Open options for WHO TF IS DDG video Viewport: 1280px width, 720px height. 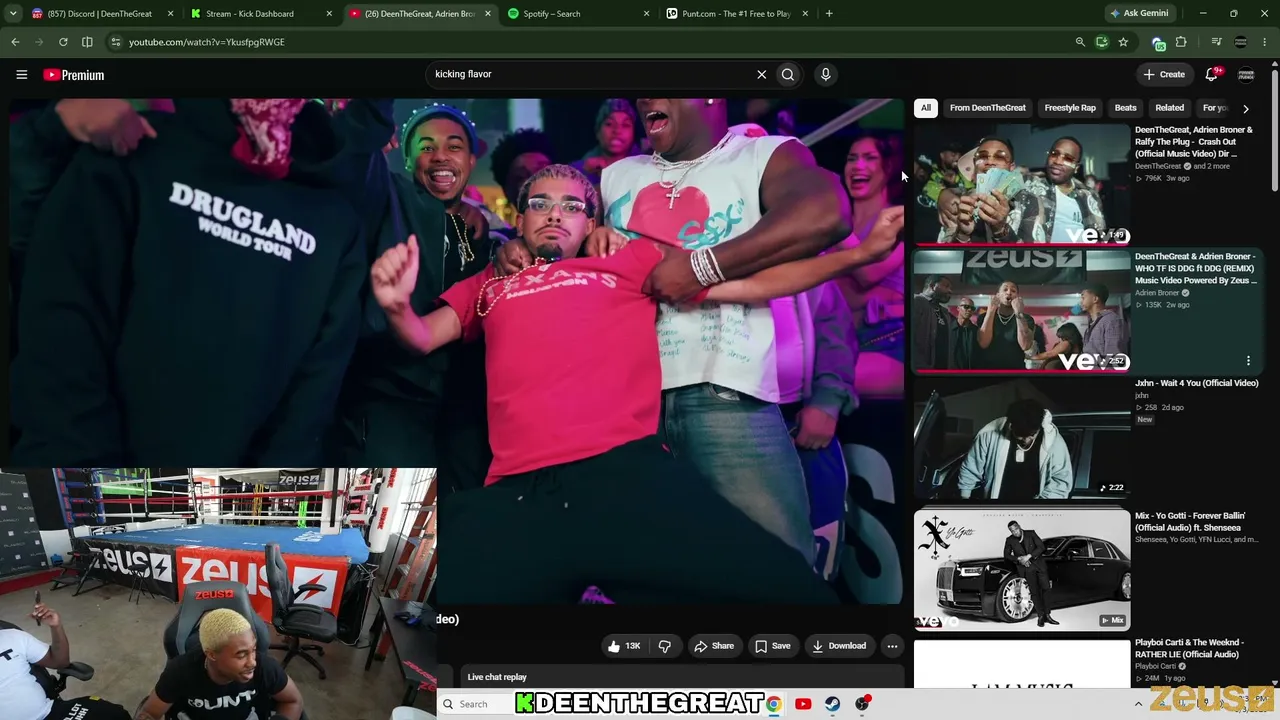pos(1248,361)
